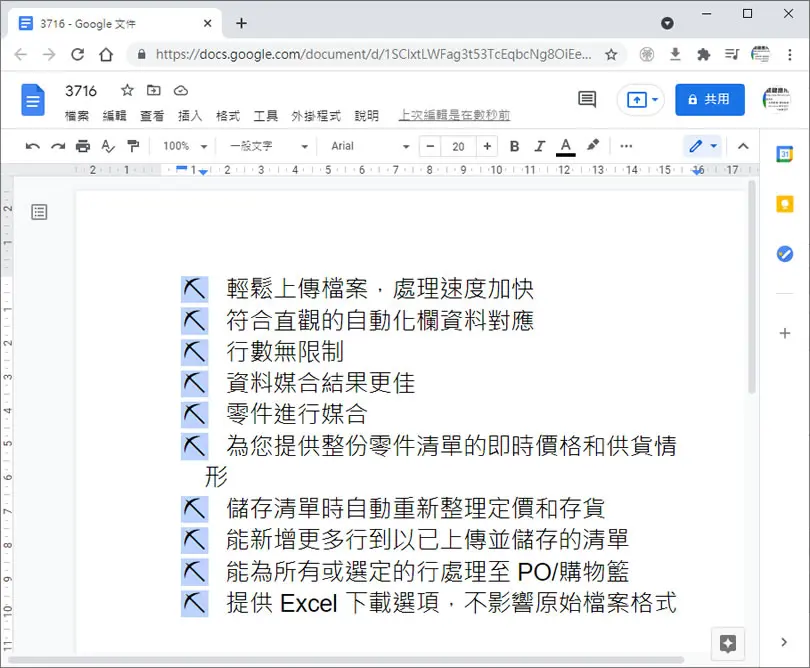Open the Arial font dropdown
810x668 pixels.
370,147
